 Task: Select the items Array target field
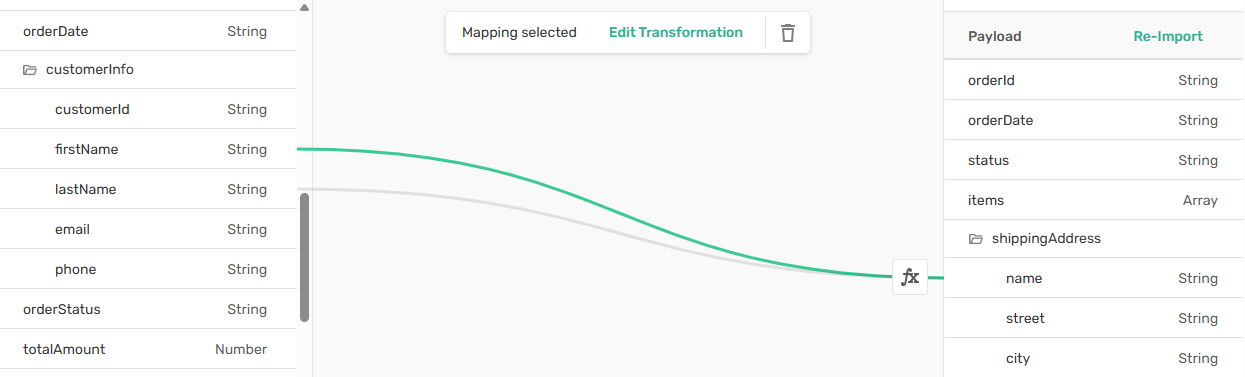[x=1094, y=200]
